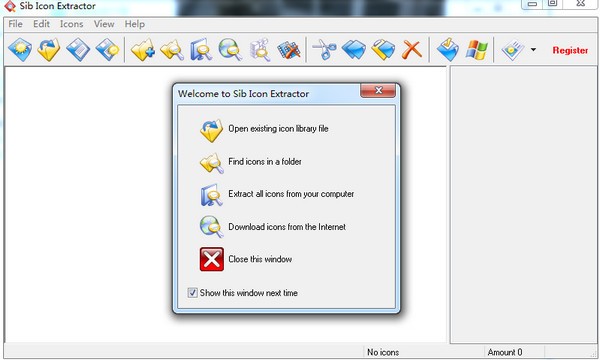Click the Cut scissors toolbar icon
Screen dimensions: 600x360
tap(324, 50)
